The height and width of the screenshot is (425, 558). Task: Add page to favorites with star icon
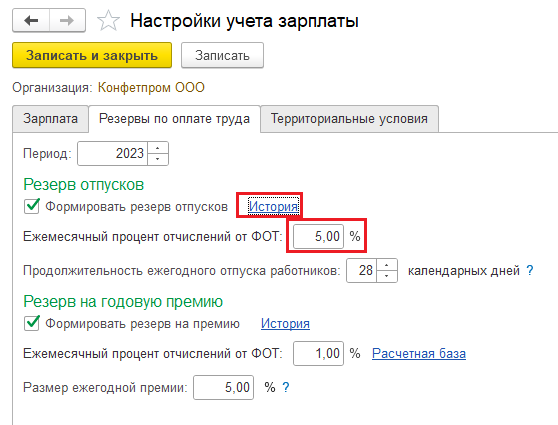[108, 21]
